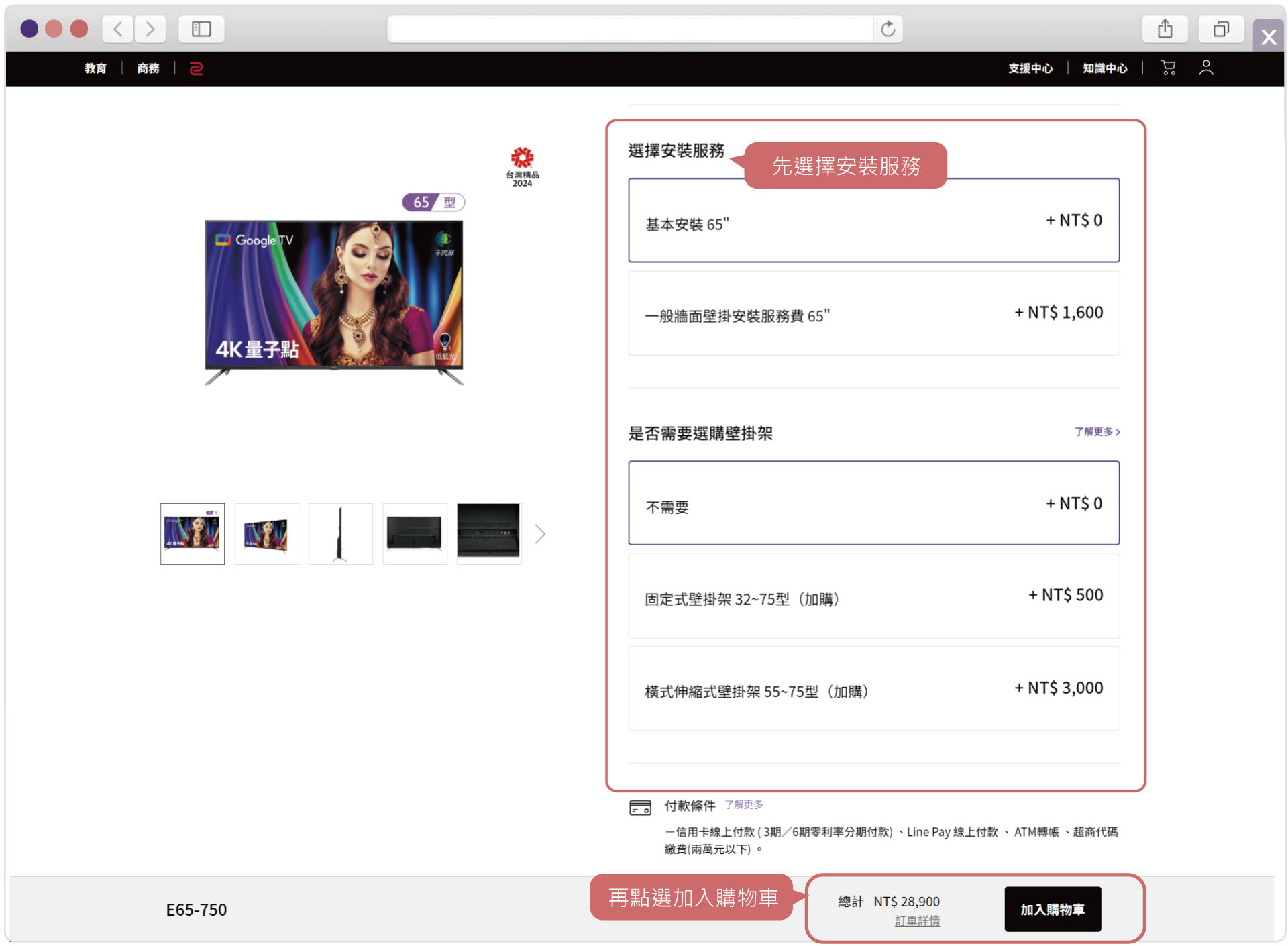Click 了解更多 link beside 付款條件
The image size is (1288, 946).
(x=743, y=804)
